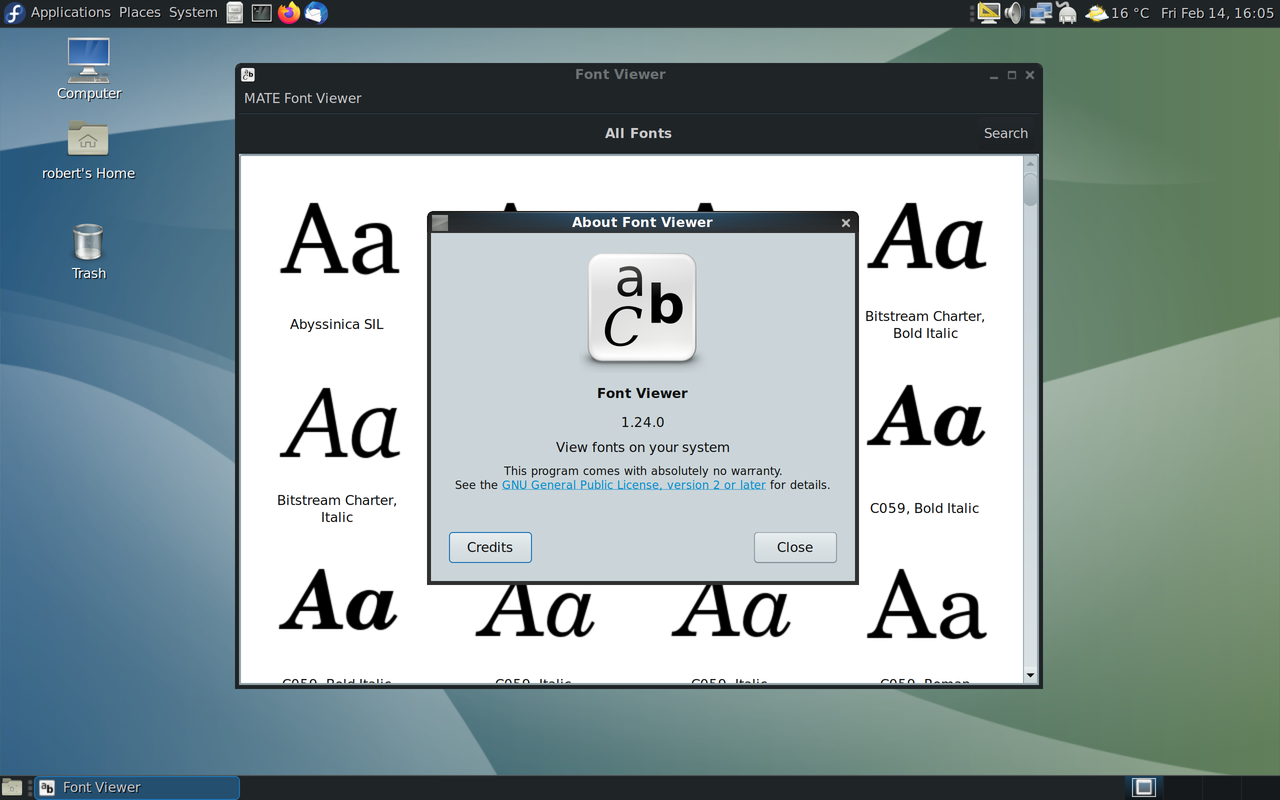
Task: Open the GNU General Public License link
Action: pyautogui.click(x=634, y=485)
